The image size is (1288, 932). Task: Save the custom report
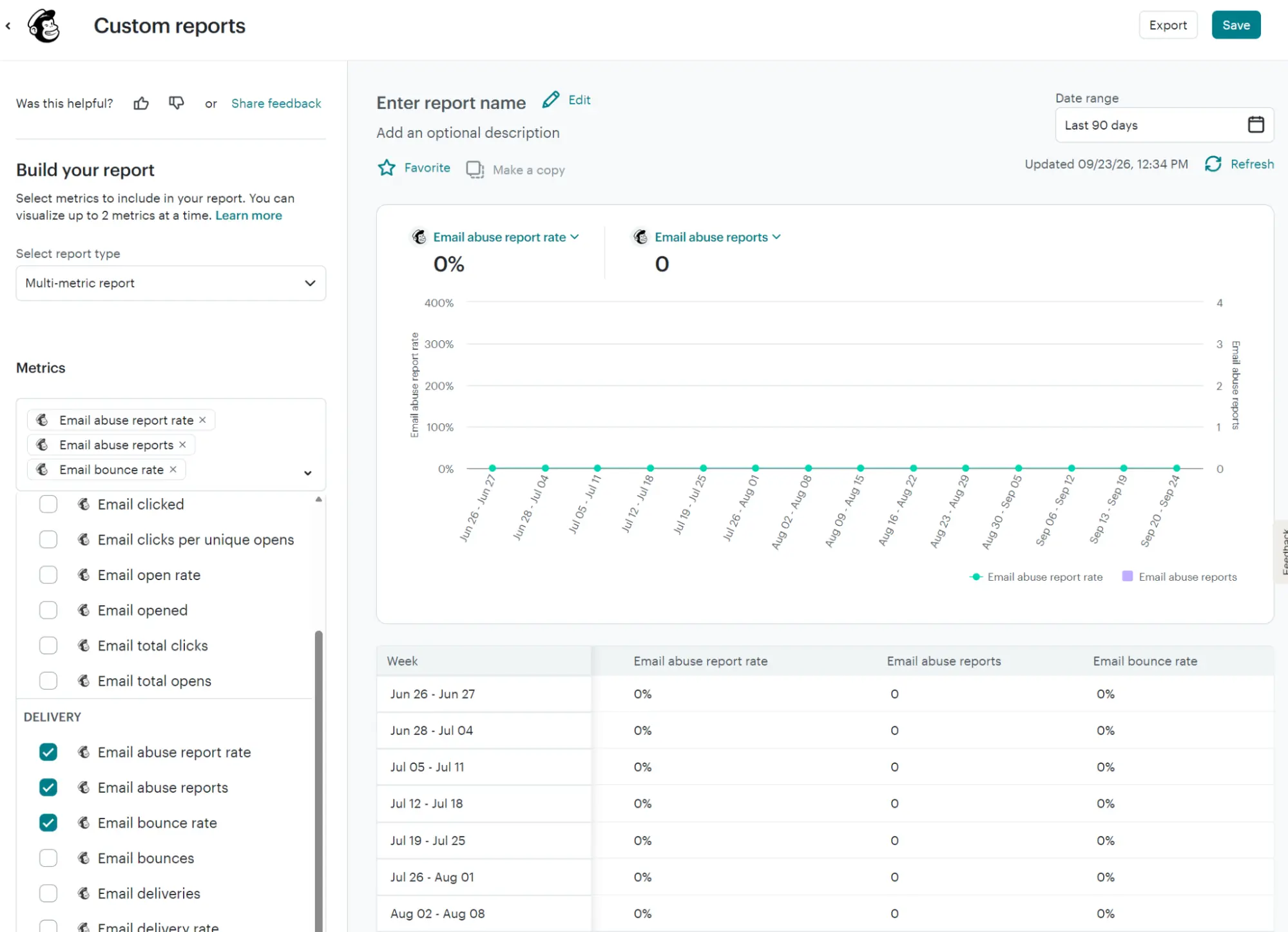tap(1236, 25)
